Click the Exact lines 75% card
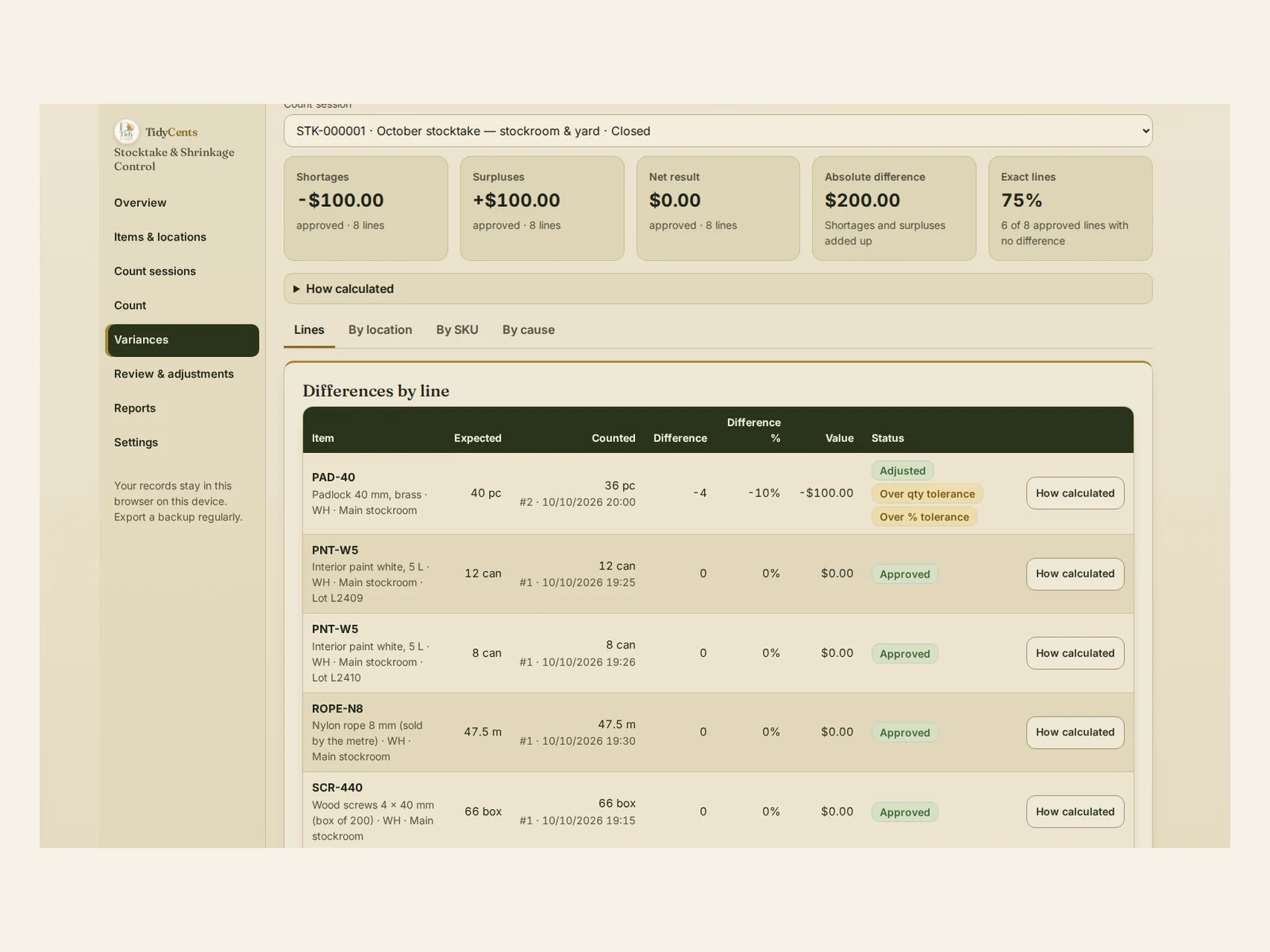The height and width of the screenshot is (952, 1270). tap(1070, 209)
